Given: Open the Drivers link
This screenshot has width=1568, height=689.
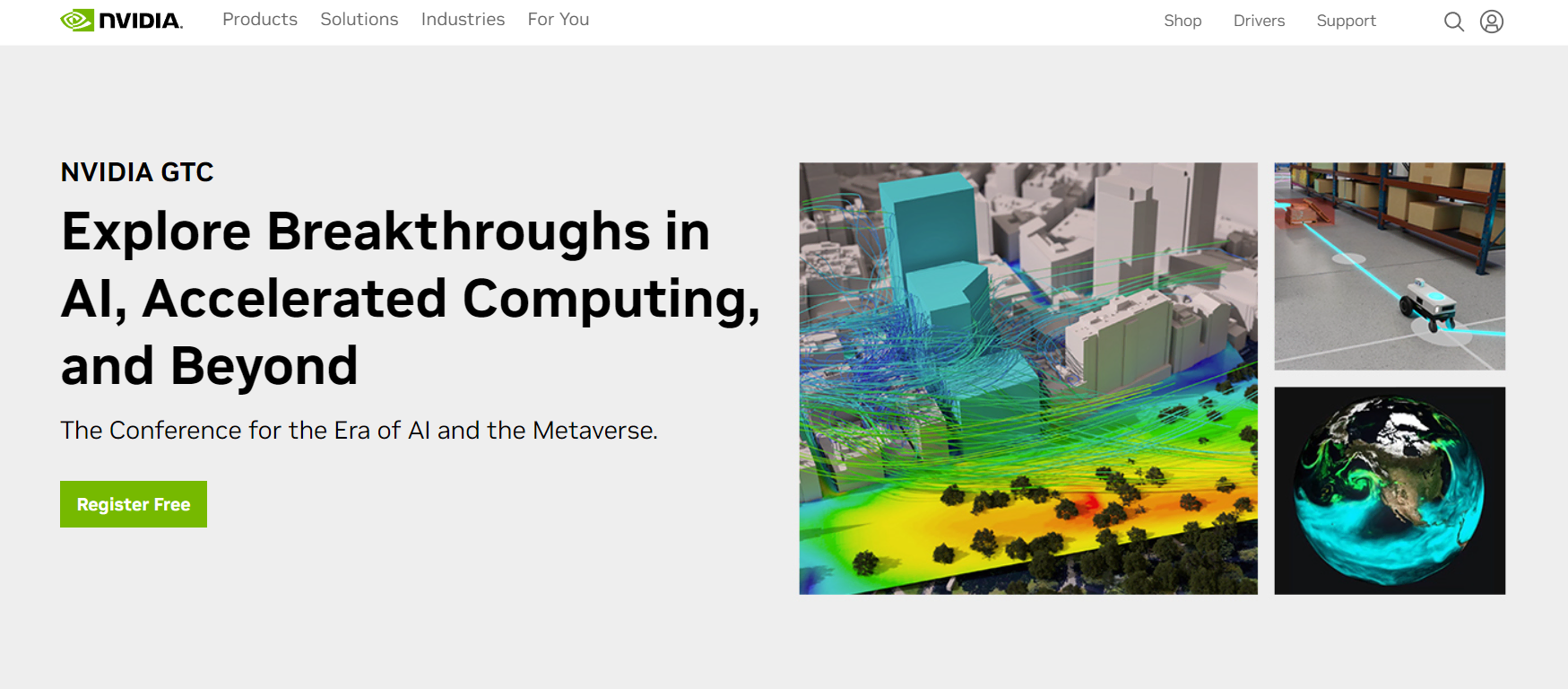Looking at the screenshot, I should pyautogui.click(x=1259, y=21).
